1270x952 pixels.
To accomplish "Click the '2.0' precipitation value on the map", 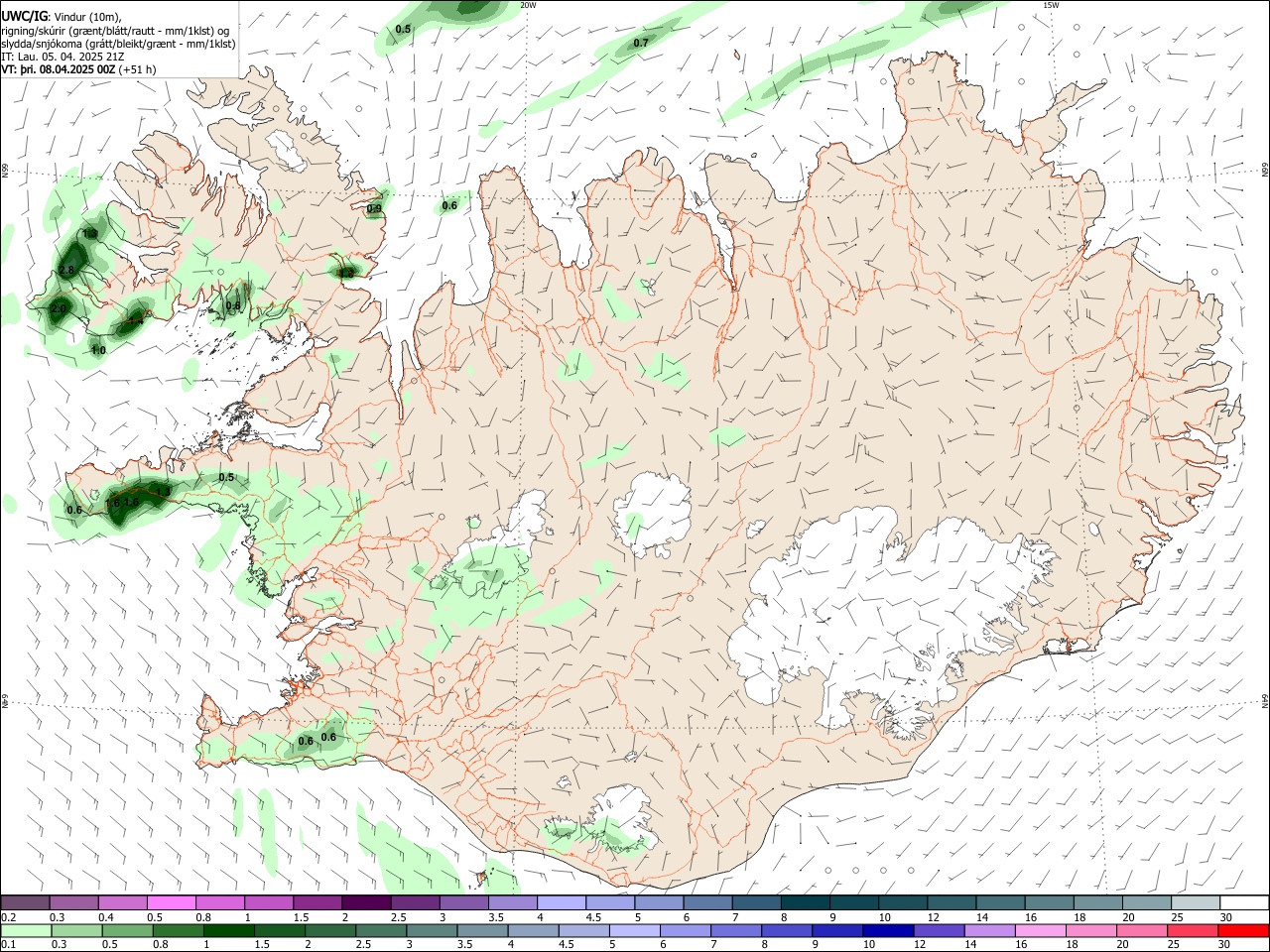I will point(58,309).
